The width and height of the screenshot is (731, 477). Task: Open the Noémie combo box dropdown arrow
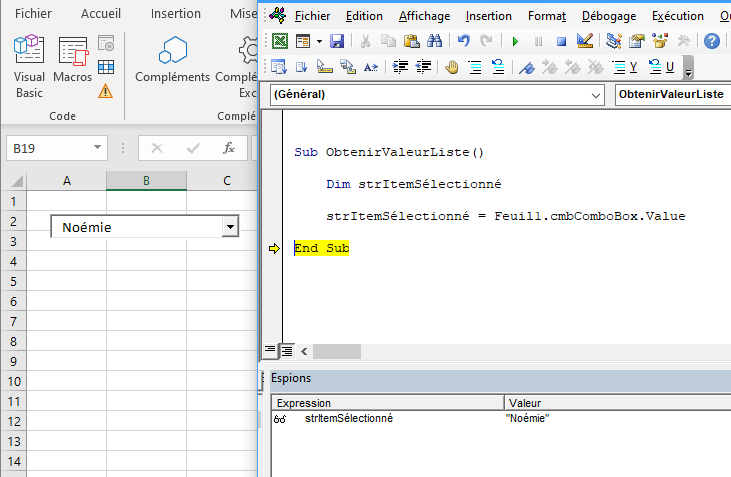click(x=230, y=227)
